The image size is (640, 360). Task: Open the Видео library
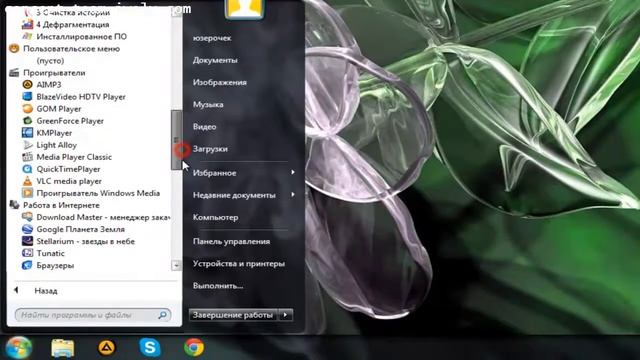pyautogui.click(x=204, y=127)
